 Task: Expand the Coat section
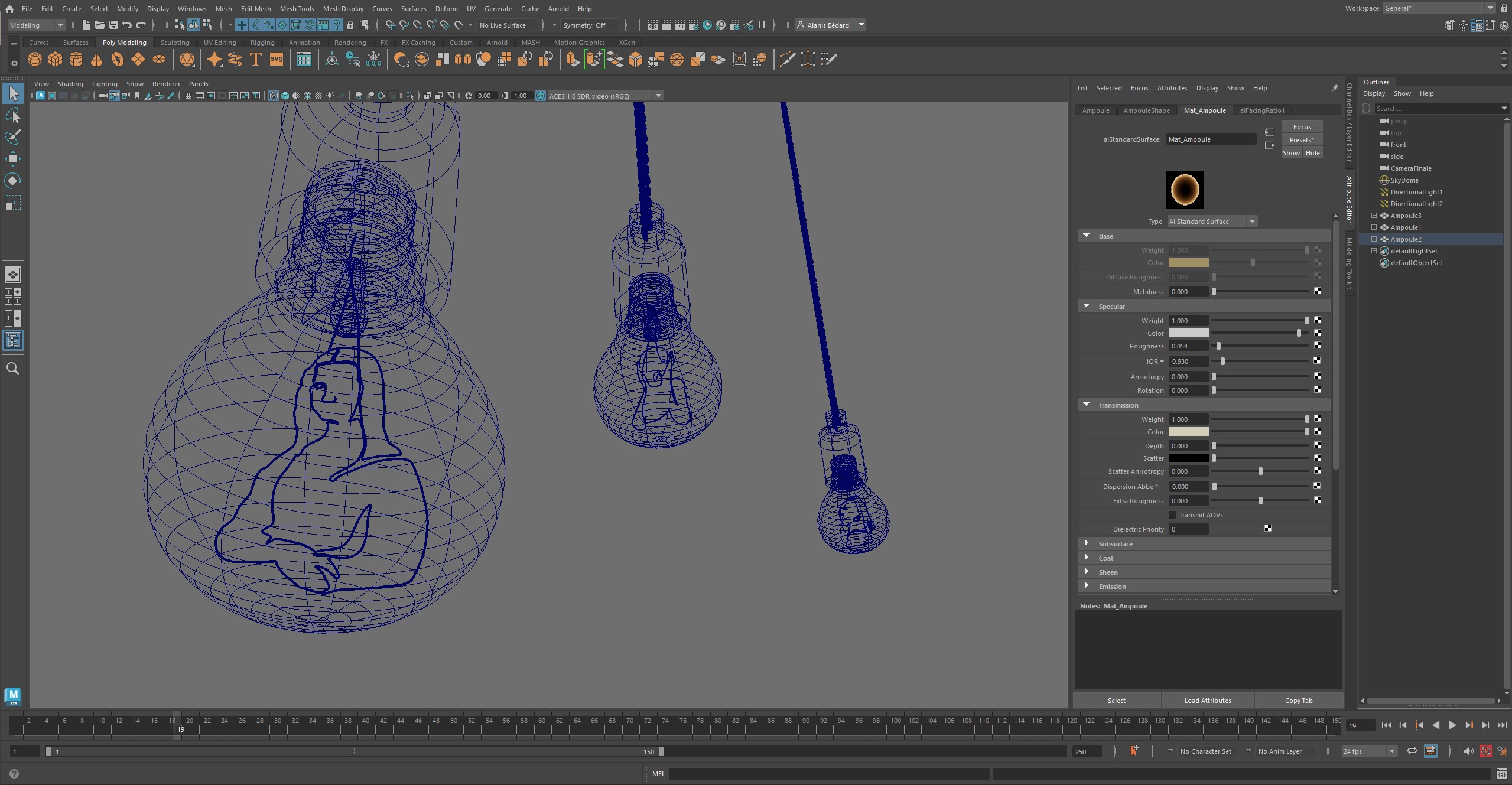(1086, 558)
